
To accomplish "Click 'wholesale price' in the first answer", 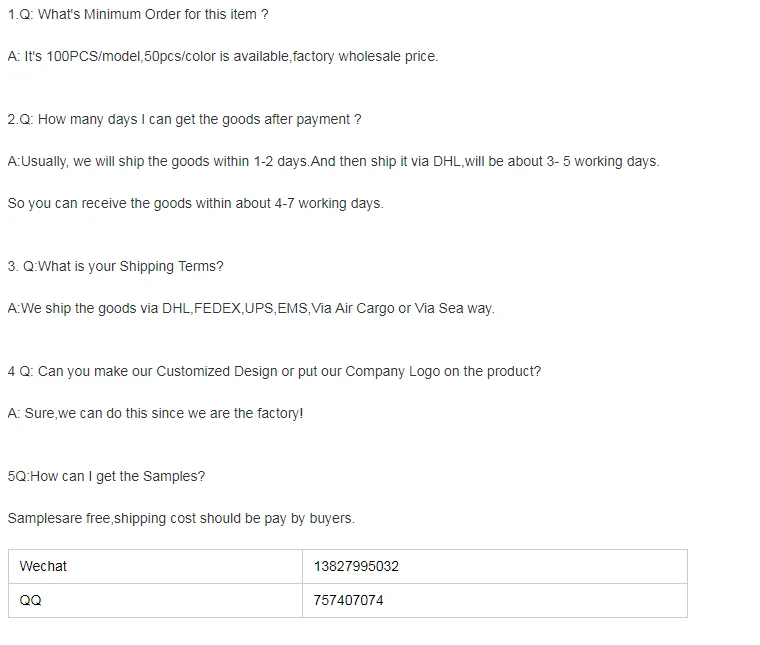I will click(x=388, y=57).
